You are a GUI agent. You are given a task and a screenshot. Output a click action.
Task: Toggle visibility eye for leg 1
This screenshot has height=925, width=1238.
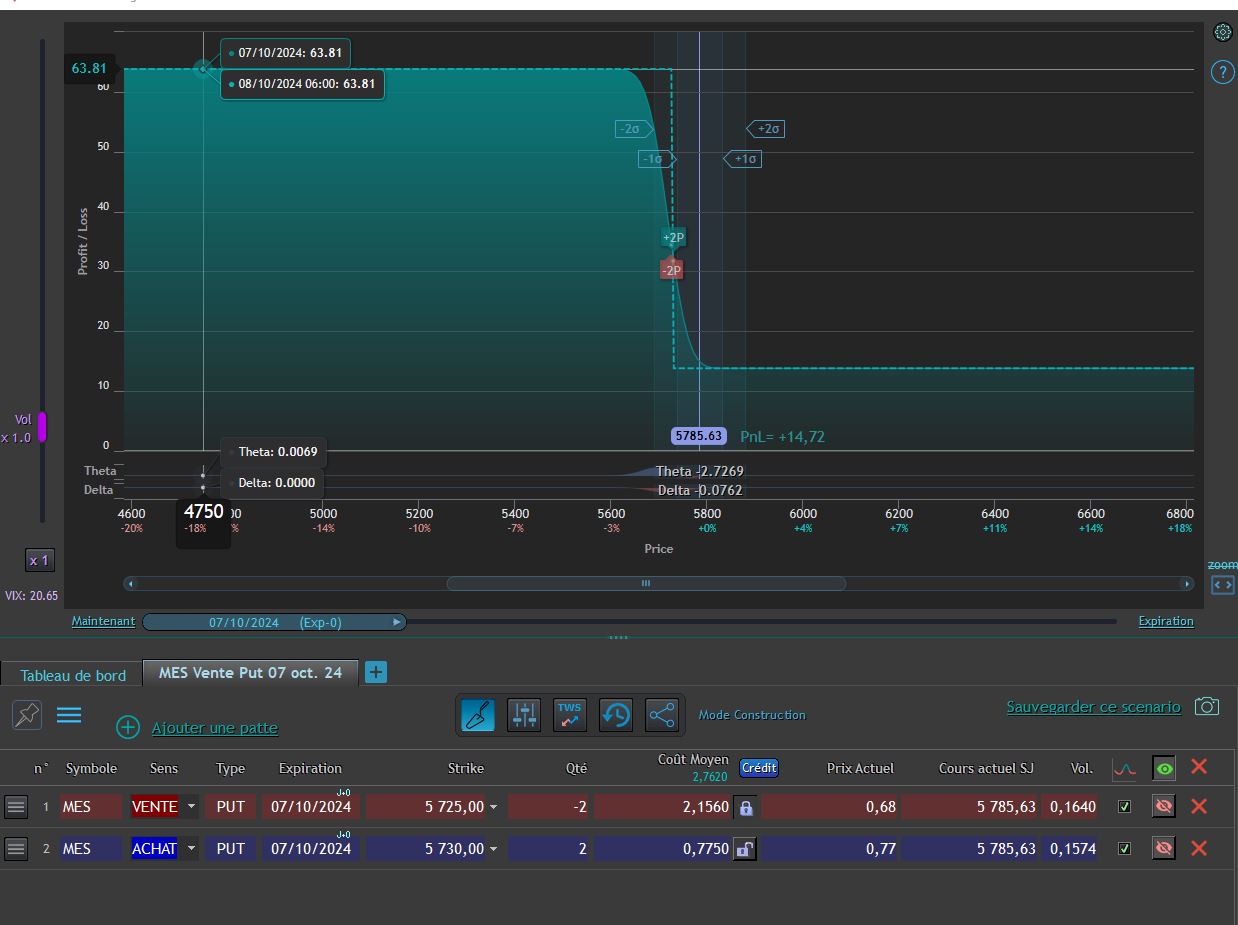[1163, 806]
